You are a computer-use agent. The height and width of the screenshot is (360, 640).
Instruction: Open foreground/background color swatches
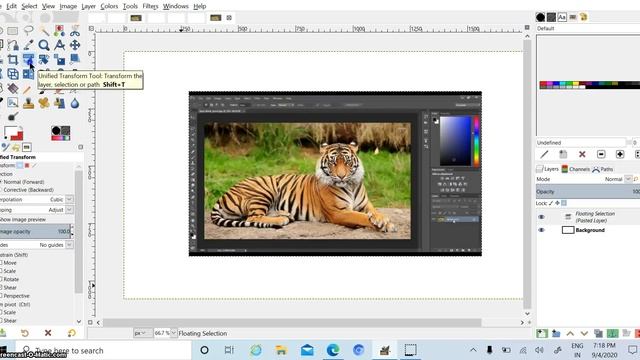click(x=13, y=133)
